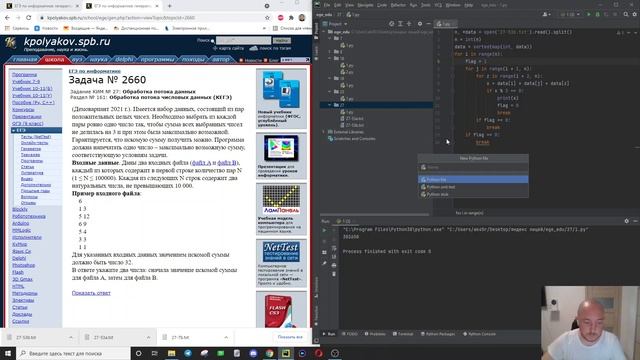640x360 pixels.
Task: Open Python Console tool window tab
Action: point(479,334)
